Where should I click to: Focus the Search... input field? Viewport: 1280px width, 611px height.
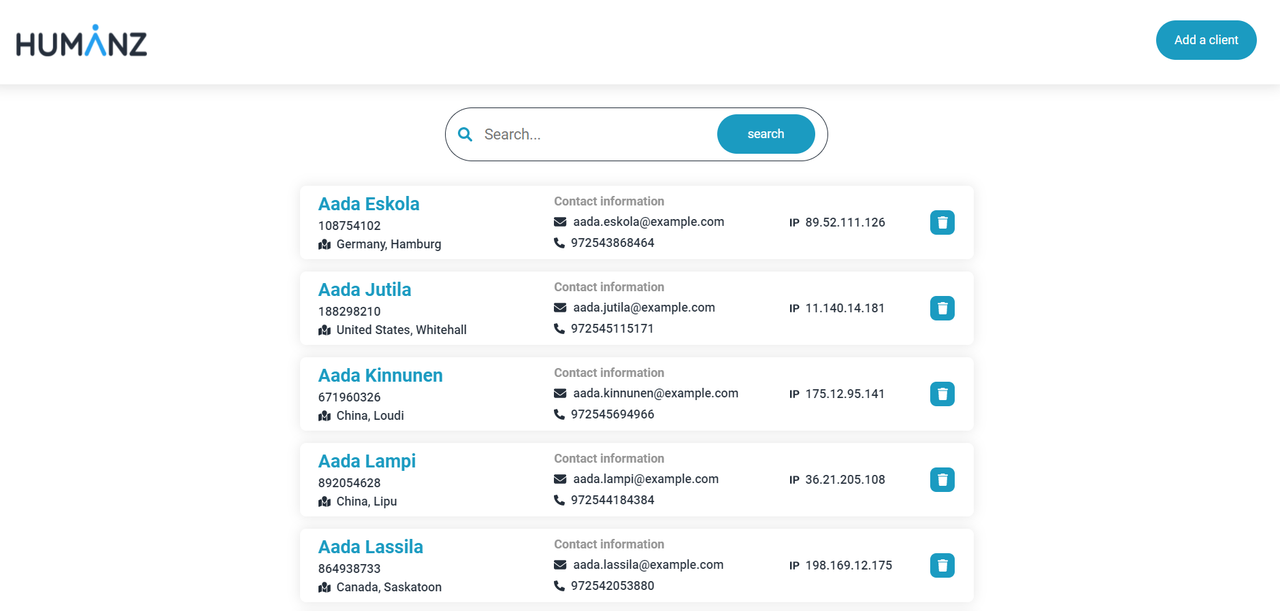click(x=597, y=134)
